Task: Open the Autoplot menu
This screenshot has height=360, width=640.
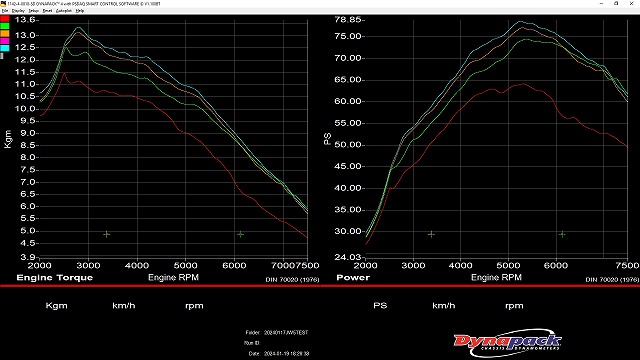Action: (x=64, y=11)
